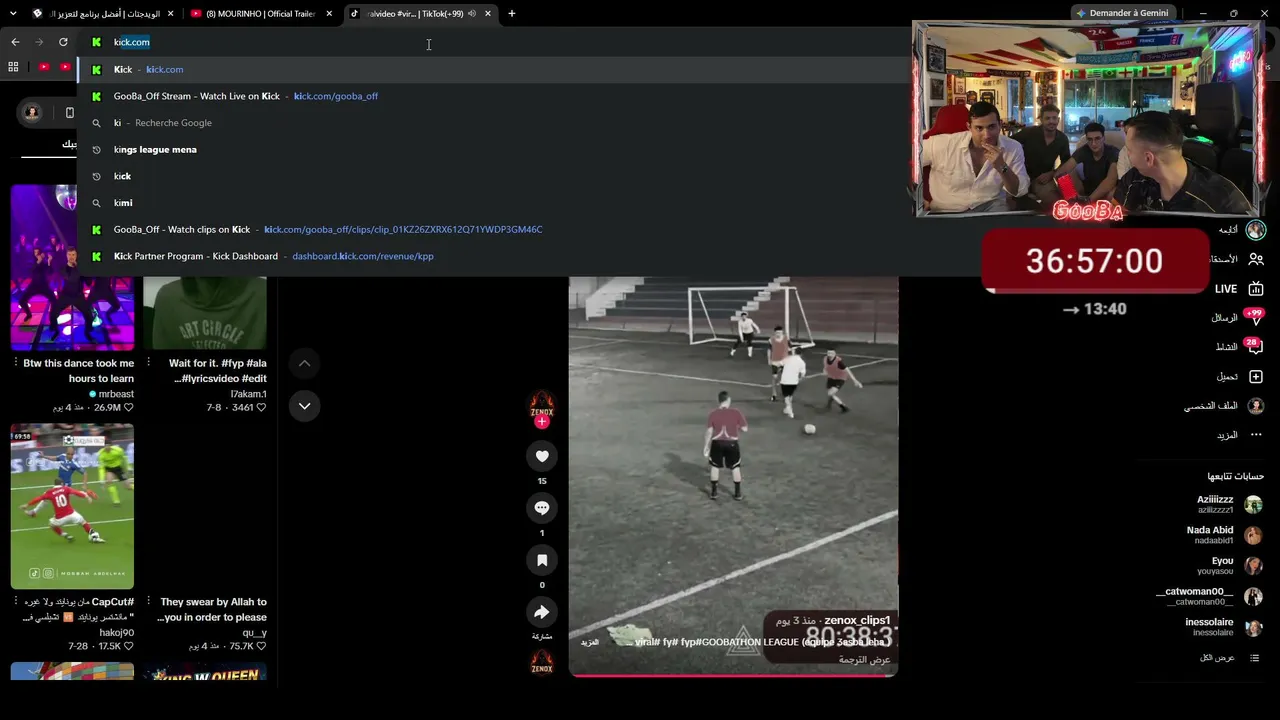Open options for 'They swear by Allah' video
This screenshot has width=1280, height=720.
point(147,602)
